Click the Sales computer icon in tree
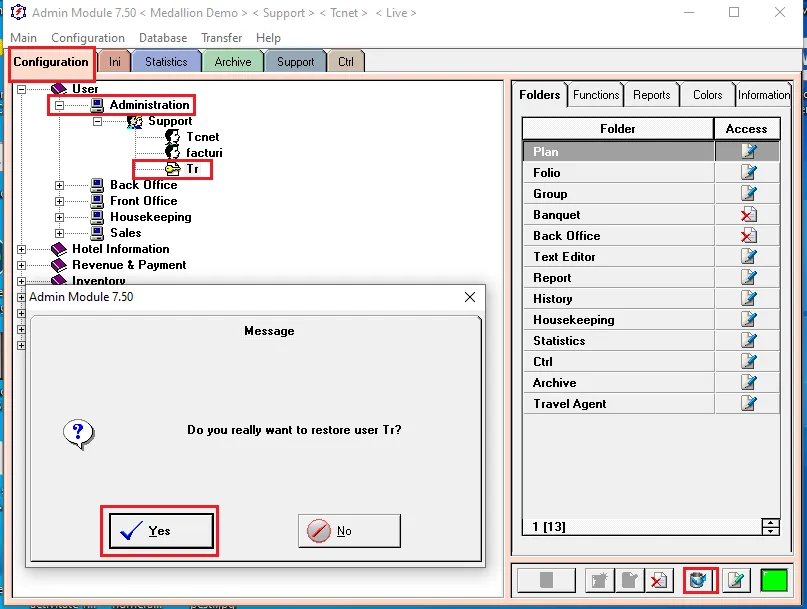The image size is (807, 609). (x=97, y=233)
